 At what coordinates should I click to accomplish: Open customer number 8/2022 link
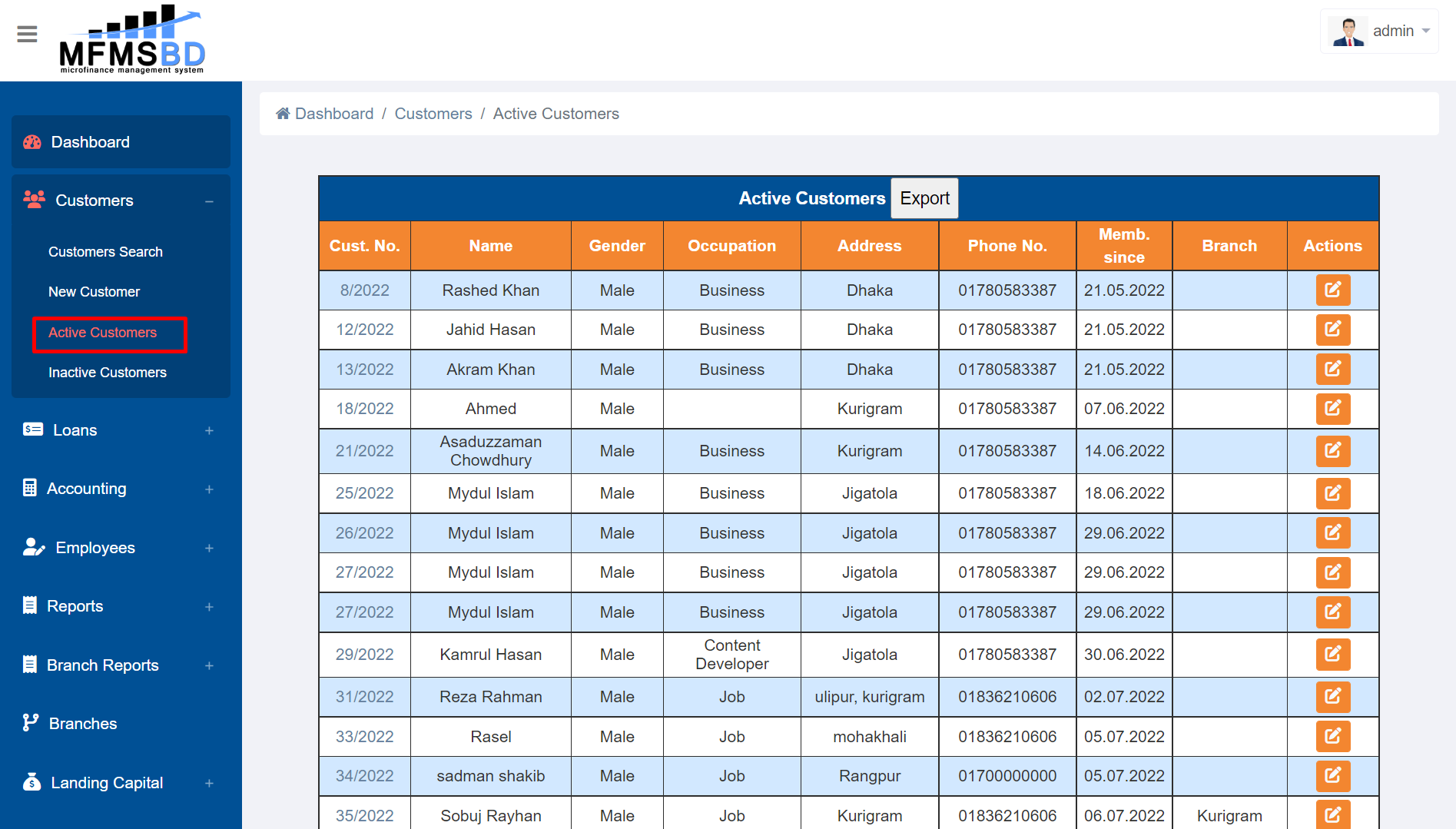365,290
